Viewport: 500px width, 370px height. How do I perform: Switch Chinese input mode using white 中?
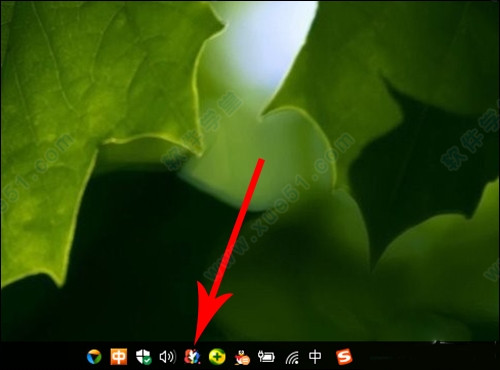coord(315,357)
